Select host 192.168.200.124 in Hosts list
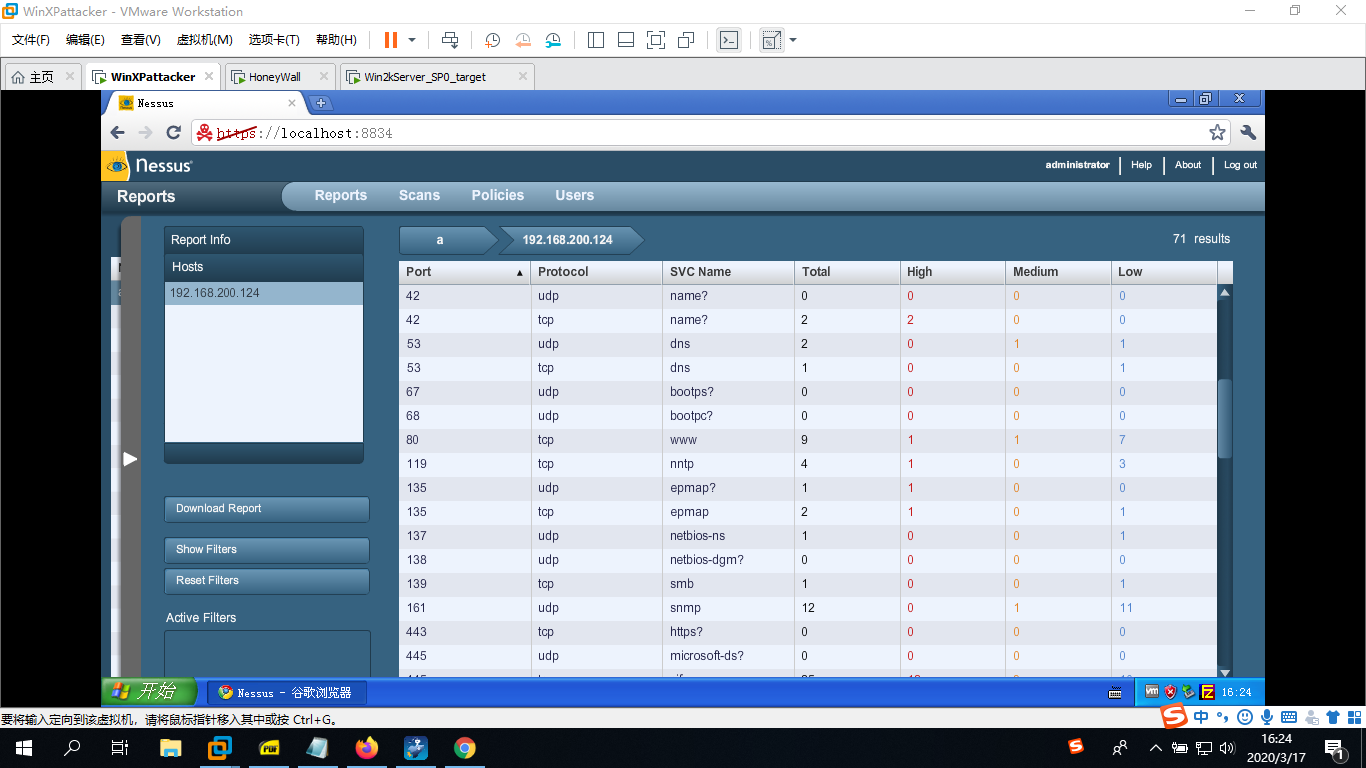The width and height of the screenshot is (1366, 768). (264, 293)
